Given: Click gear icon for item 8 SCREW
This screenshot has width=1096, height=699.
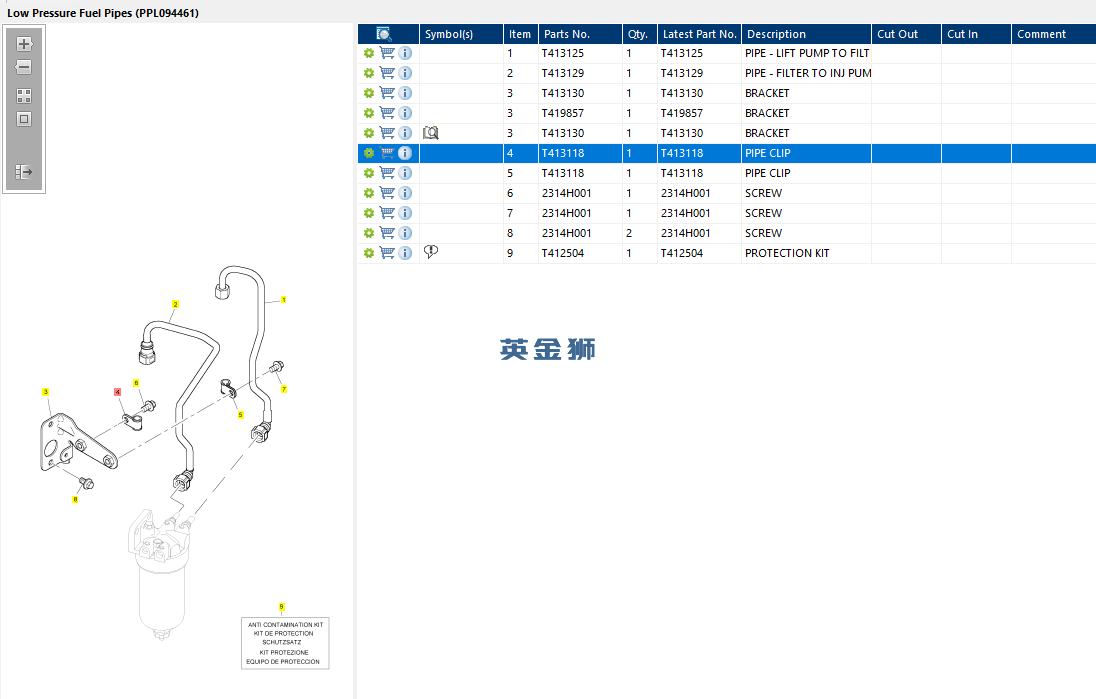Looking at the screenshot, I should pos(368,233).
